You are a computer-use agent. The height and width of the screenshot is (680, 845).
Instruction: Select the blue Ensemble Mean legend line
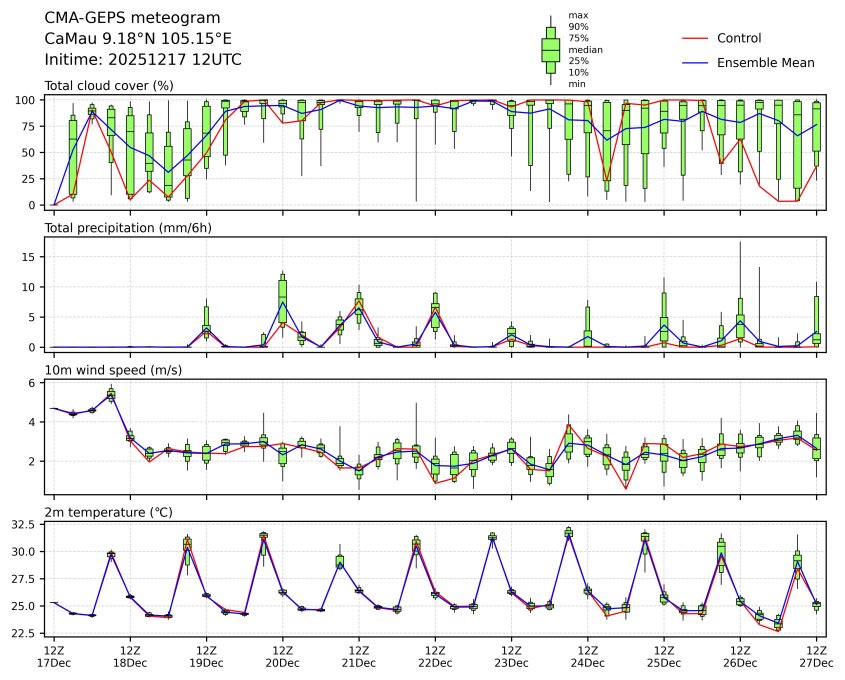point(697,62)
